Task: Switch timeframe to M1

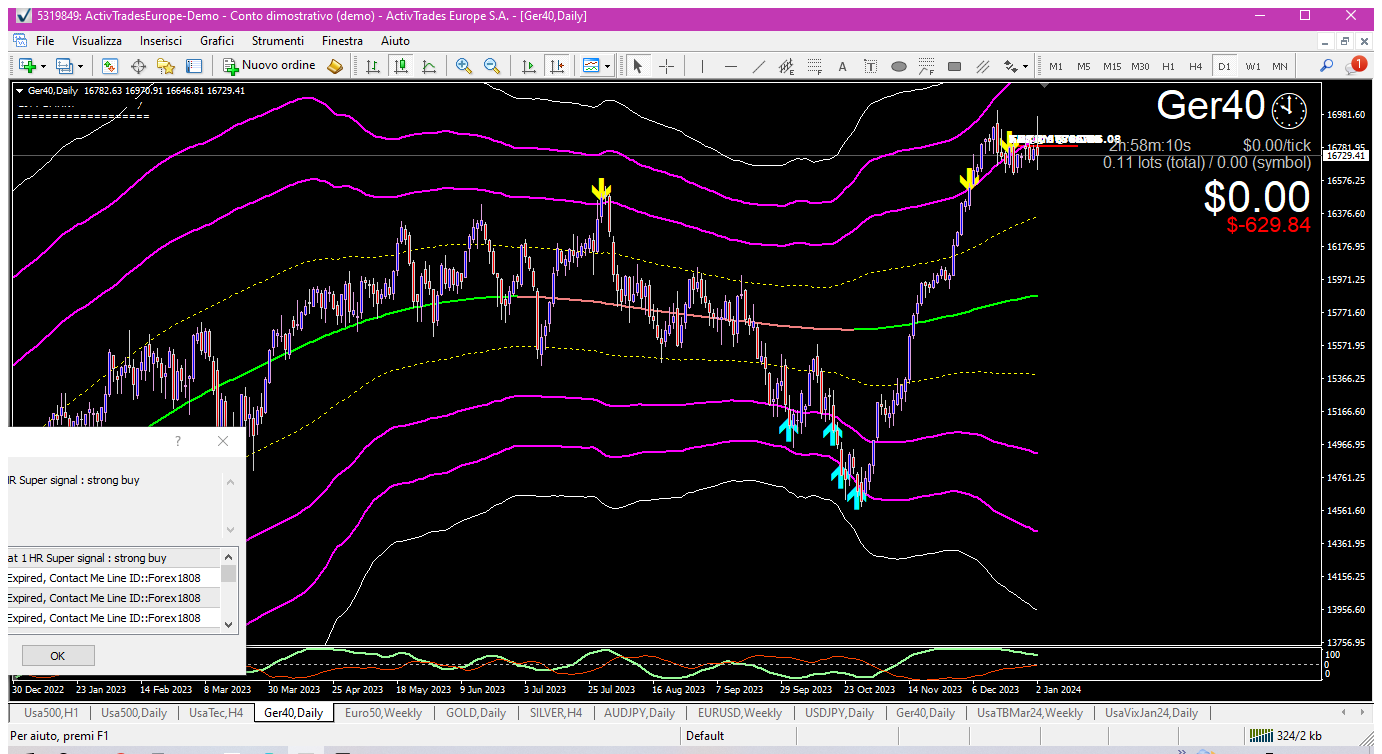Action: coord(1056,66)
